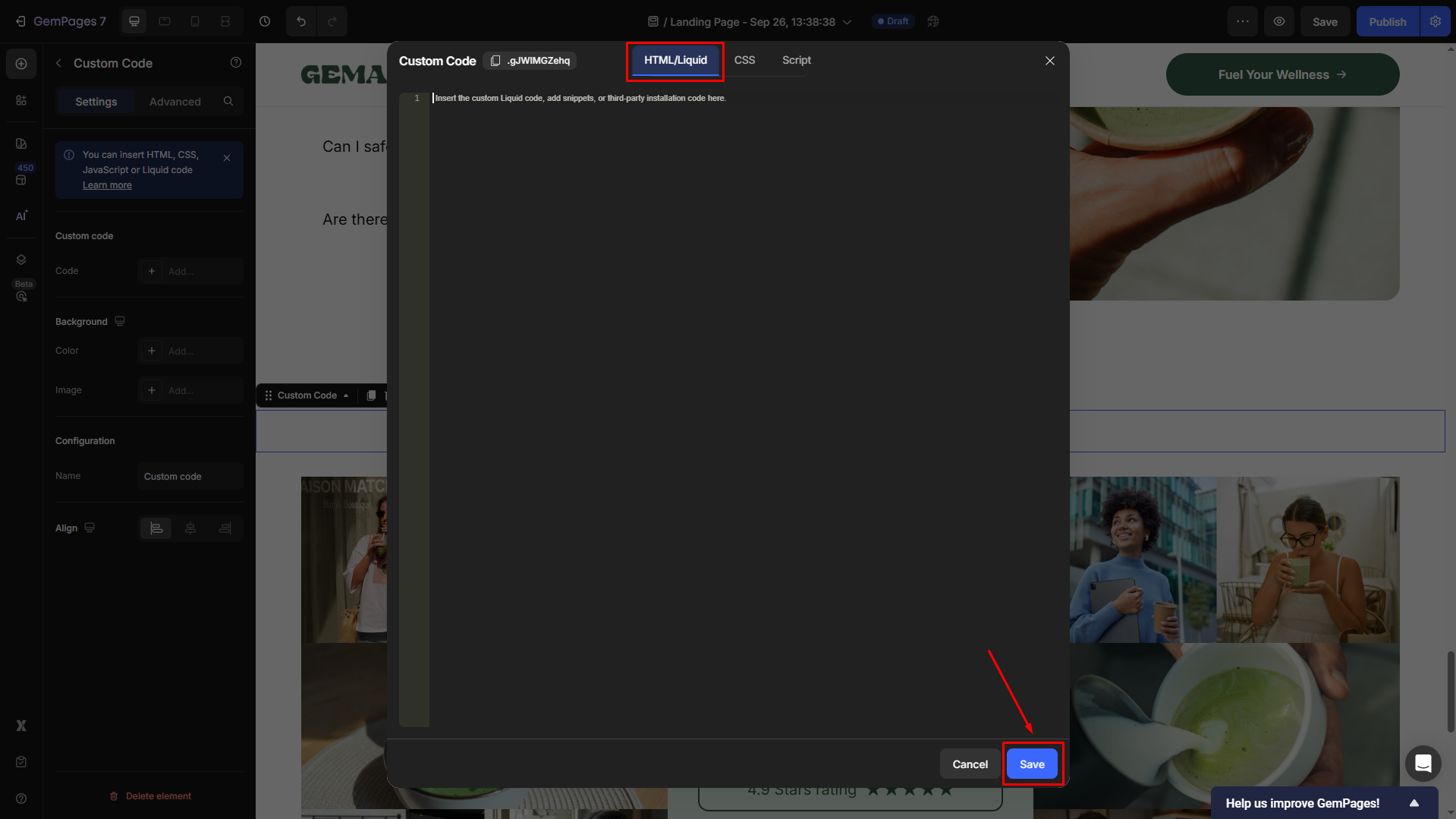Open the add elements plus icon
Screen dimensions: 1456x819
pyautogui.click(x=21, y=64)
